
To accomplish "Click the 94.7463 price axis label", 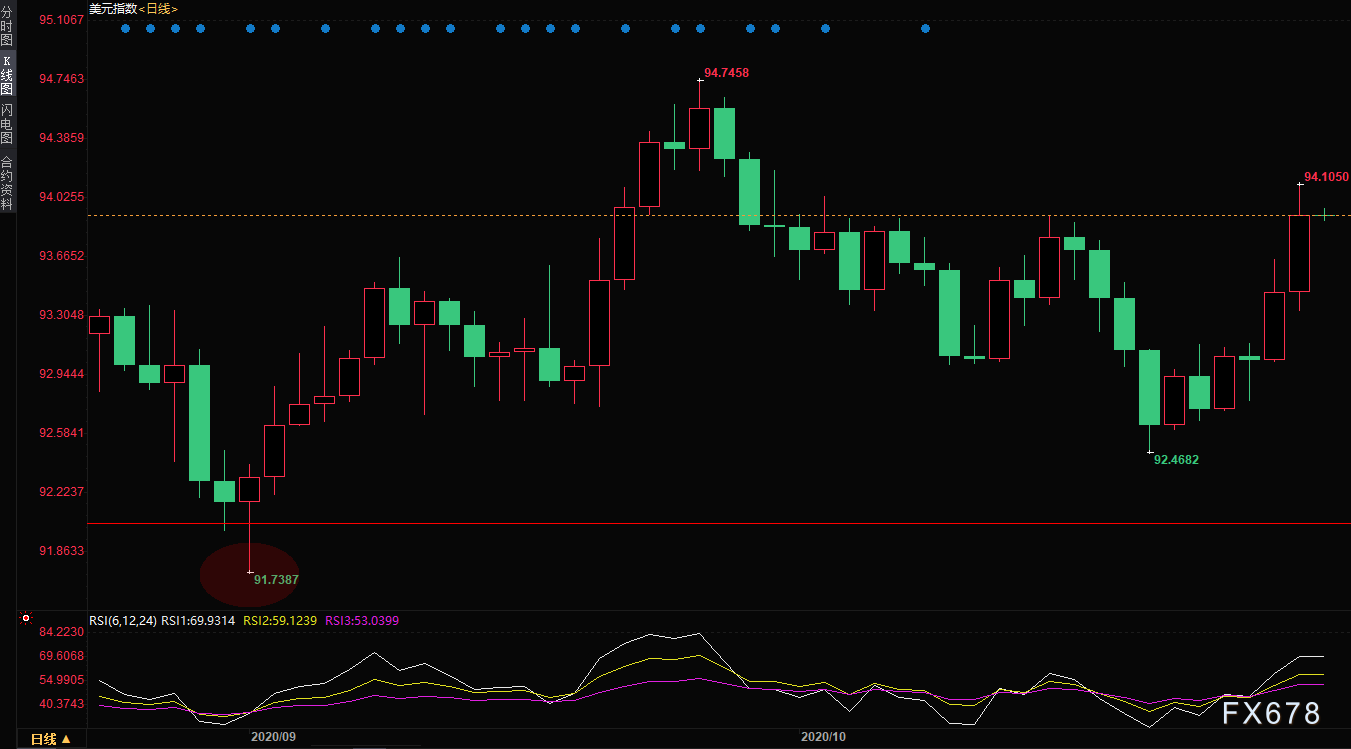I will [x=61, y=78].
